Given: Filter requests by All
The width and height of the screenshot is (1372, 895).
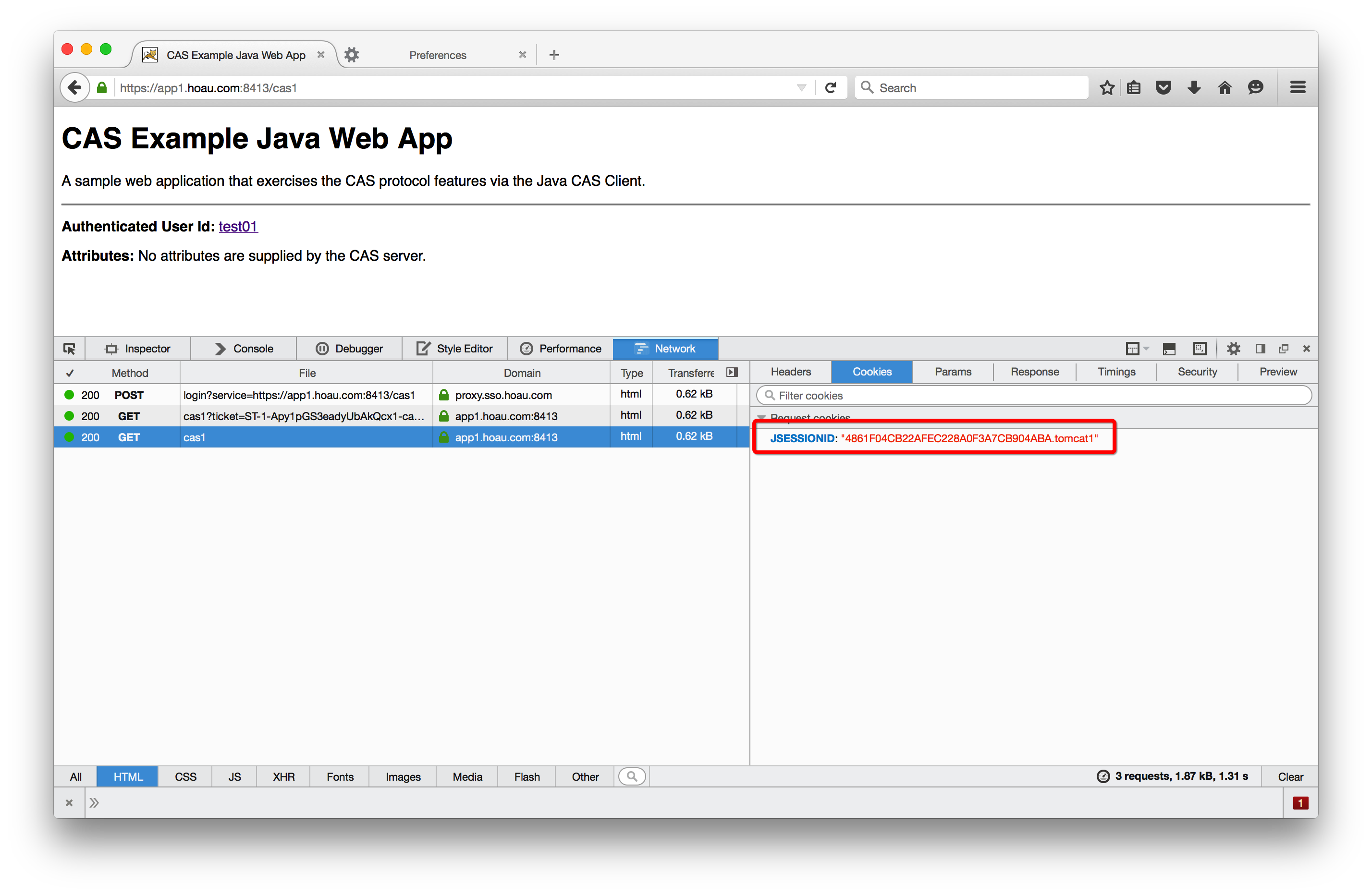Looking at the screenshot, I should click(75, 776).
